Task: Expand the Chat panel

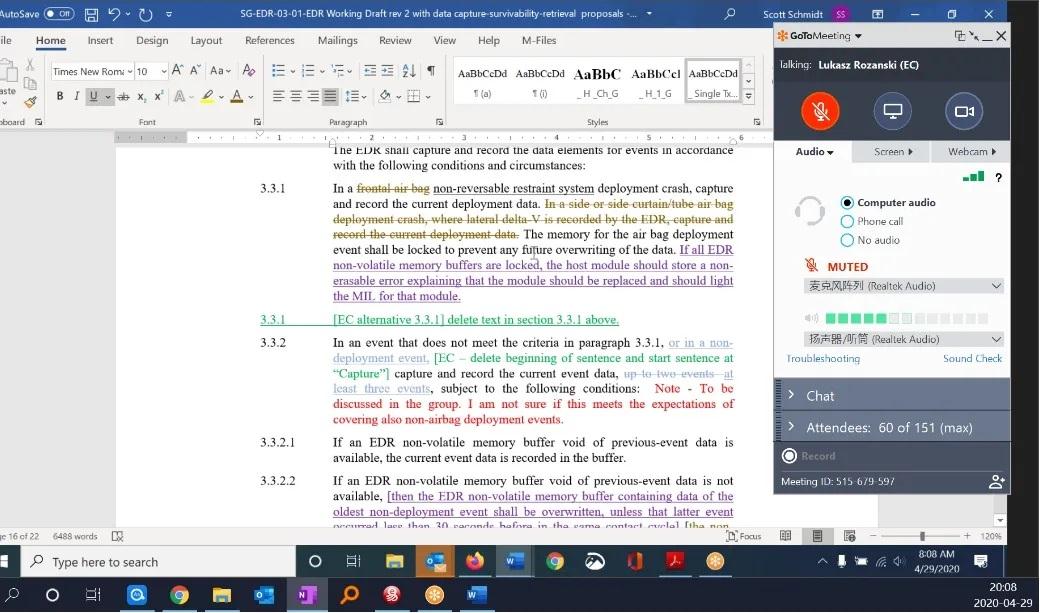Action: 892,395
